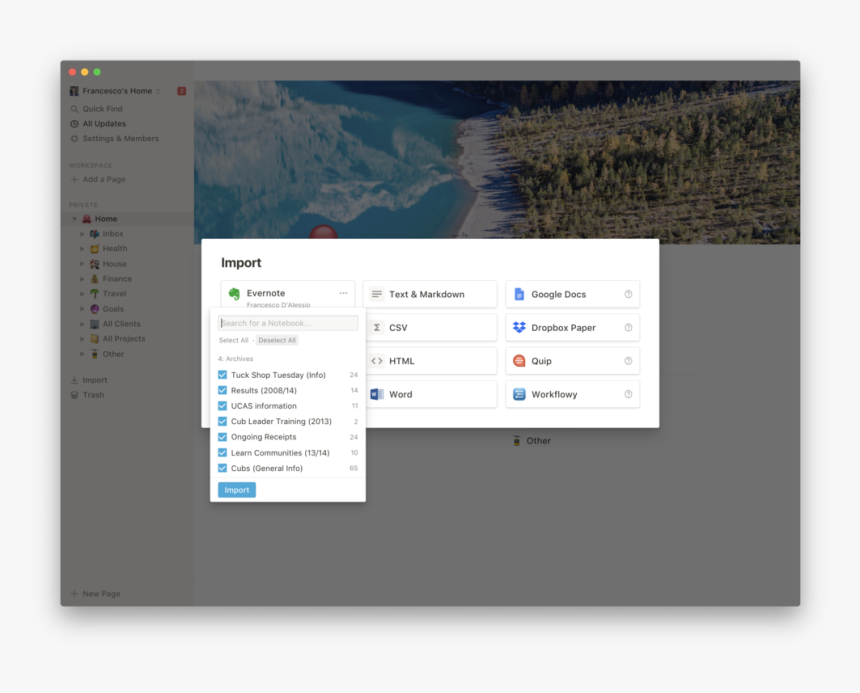
Task: Click the All Updates clock icon
Action: (x=74, y=124)
